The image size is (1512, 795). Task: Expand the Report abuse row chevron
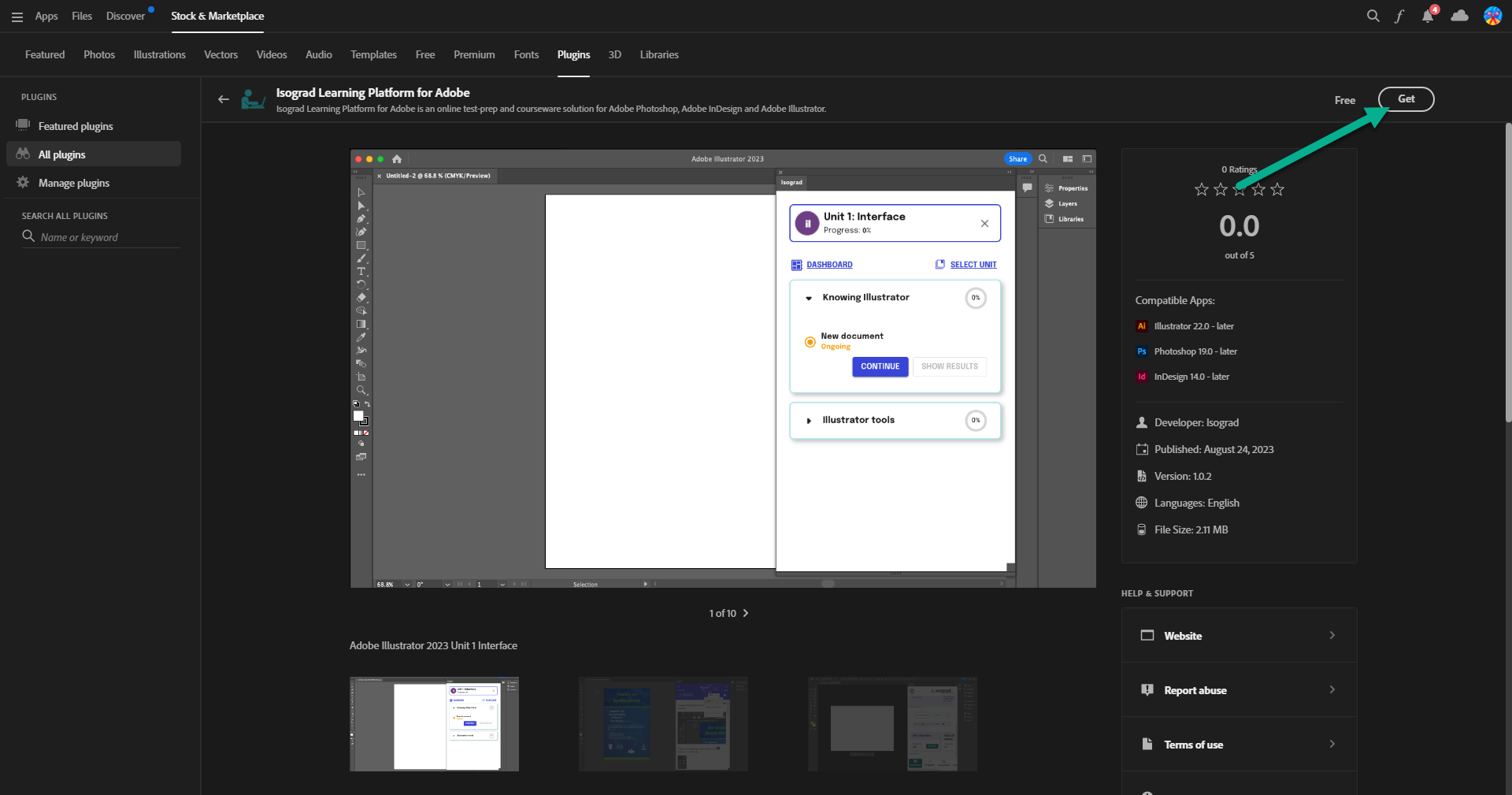(1332, 689)
